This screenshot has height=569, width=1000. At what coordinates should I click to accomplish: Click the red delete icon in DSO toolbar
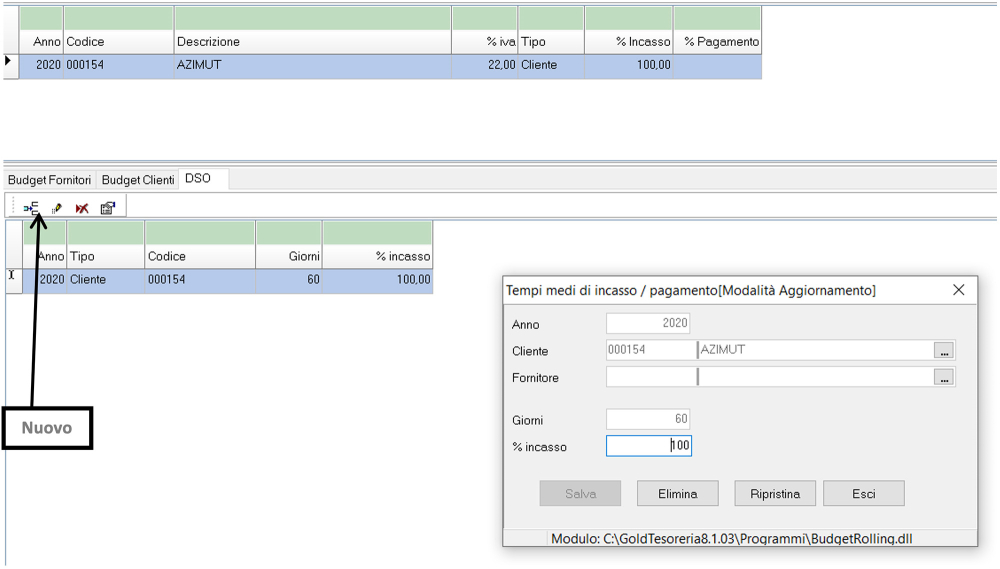[82, 208]
